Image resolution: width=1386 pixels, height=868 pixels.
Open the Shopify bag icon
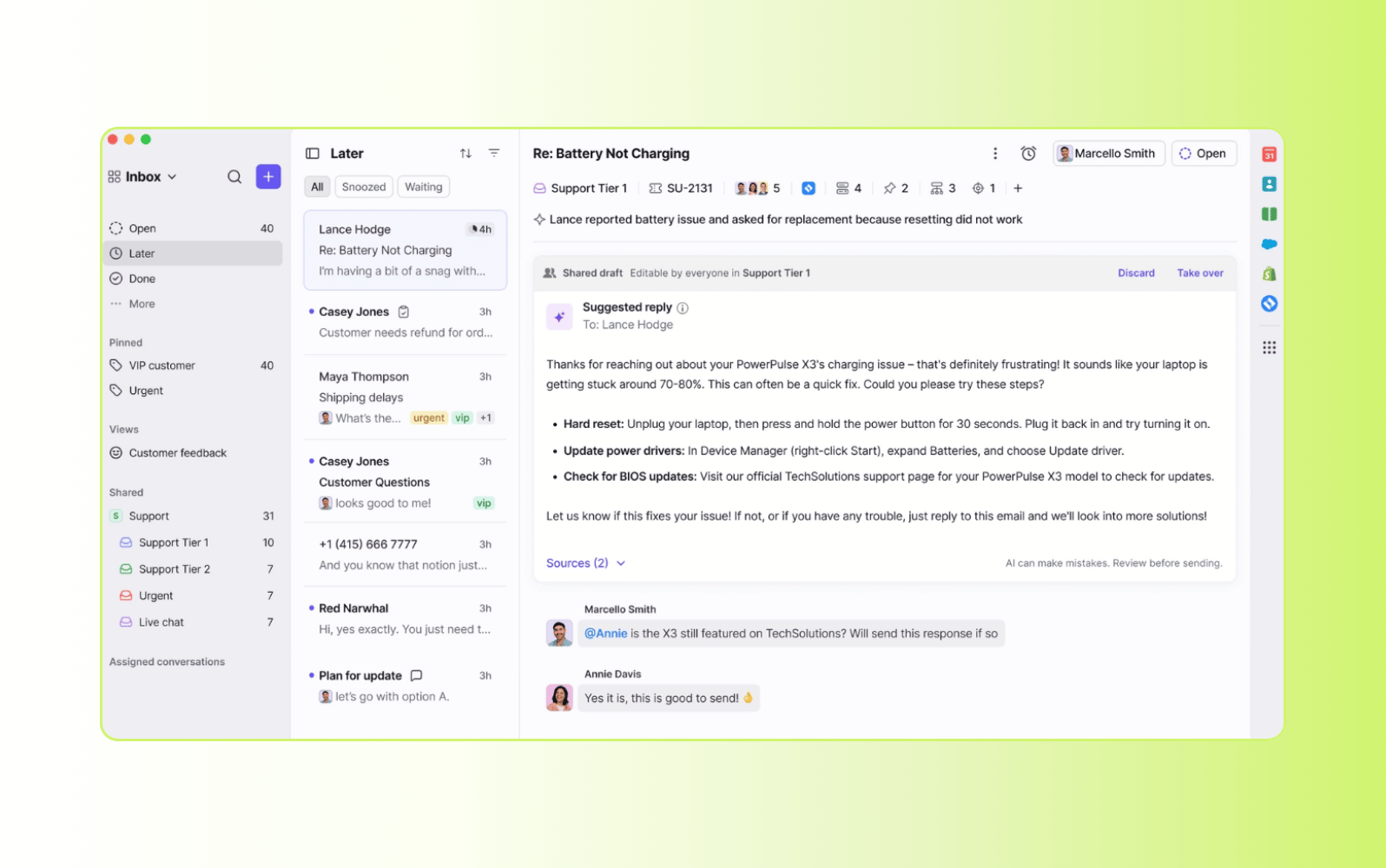1269,273
